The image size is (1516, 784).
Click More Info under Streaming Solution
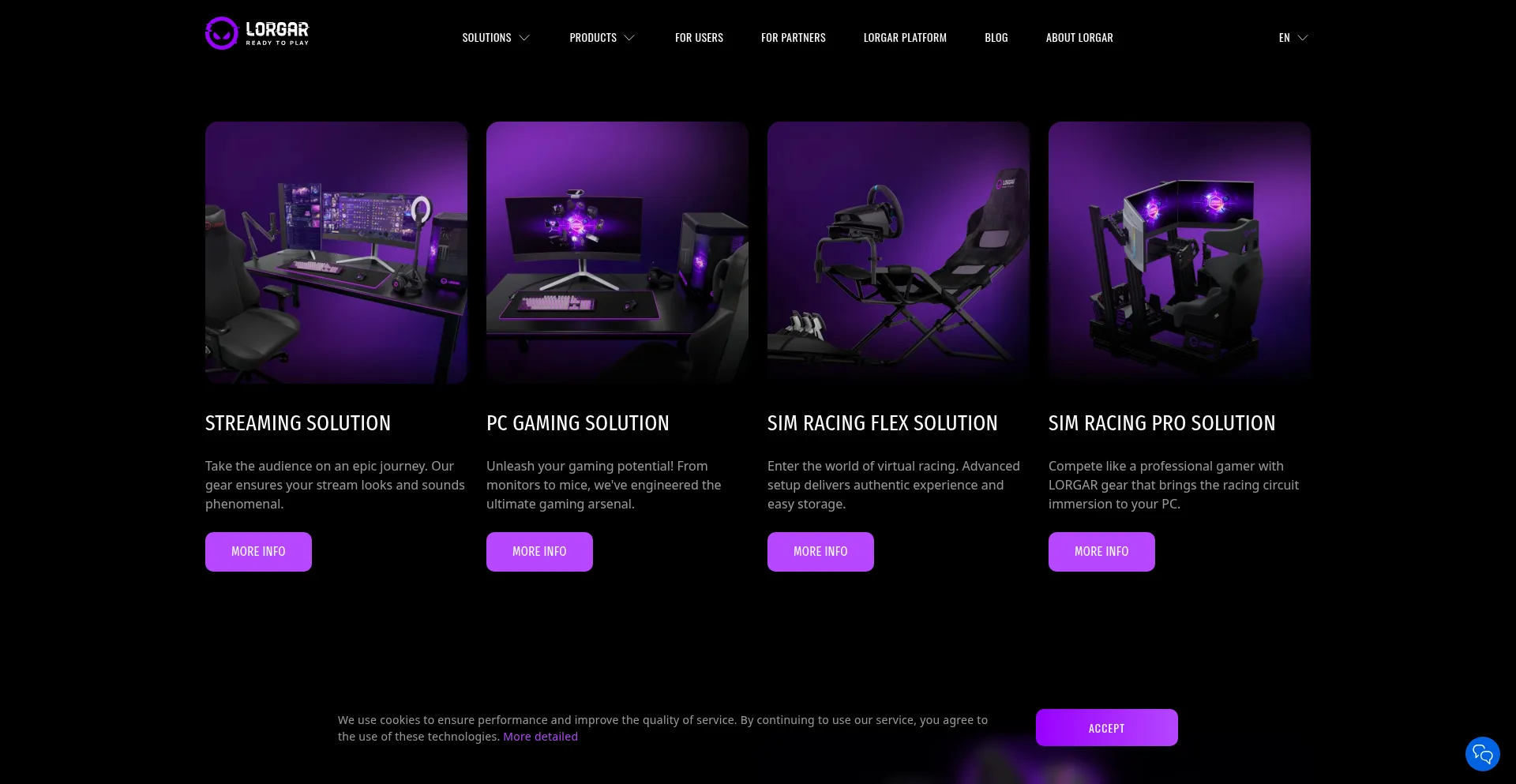click(x=258, y=552)
